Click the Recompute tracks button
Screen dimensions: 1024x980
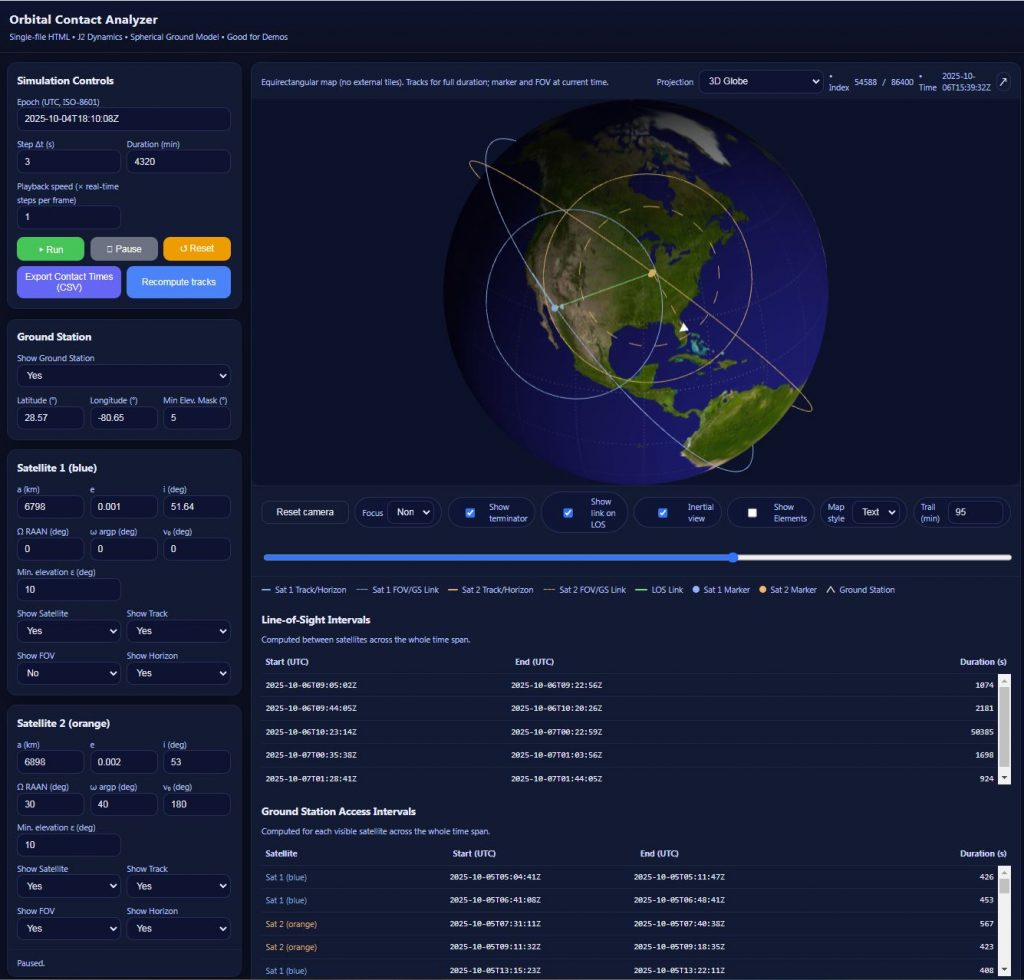click(178, 282)
